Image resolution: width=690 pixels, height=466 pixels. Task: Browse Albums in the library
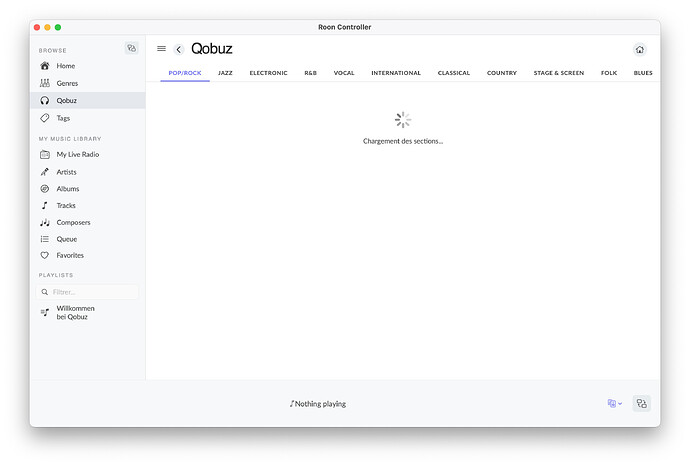coord(88,189)
